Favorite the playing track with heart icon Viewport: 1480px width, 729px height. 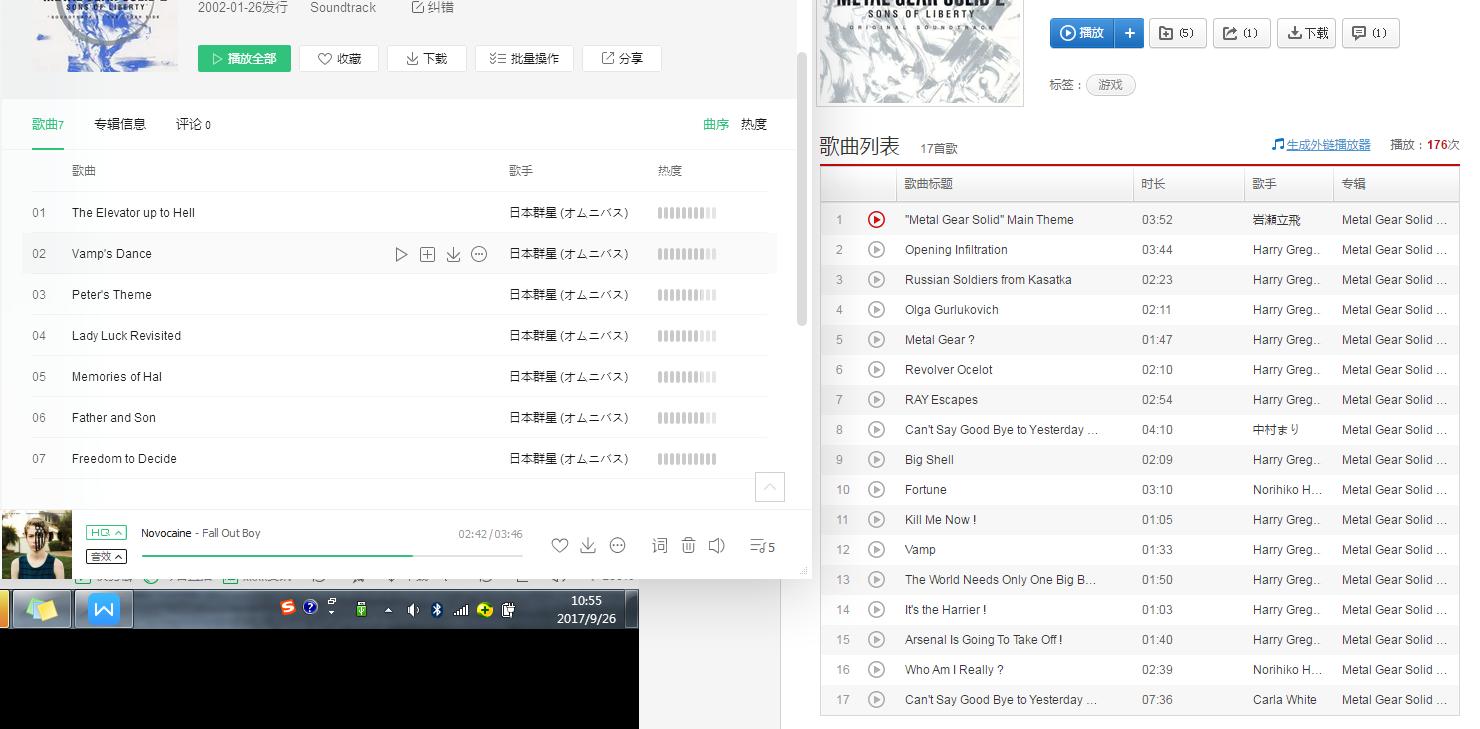[x=559, y=545]
